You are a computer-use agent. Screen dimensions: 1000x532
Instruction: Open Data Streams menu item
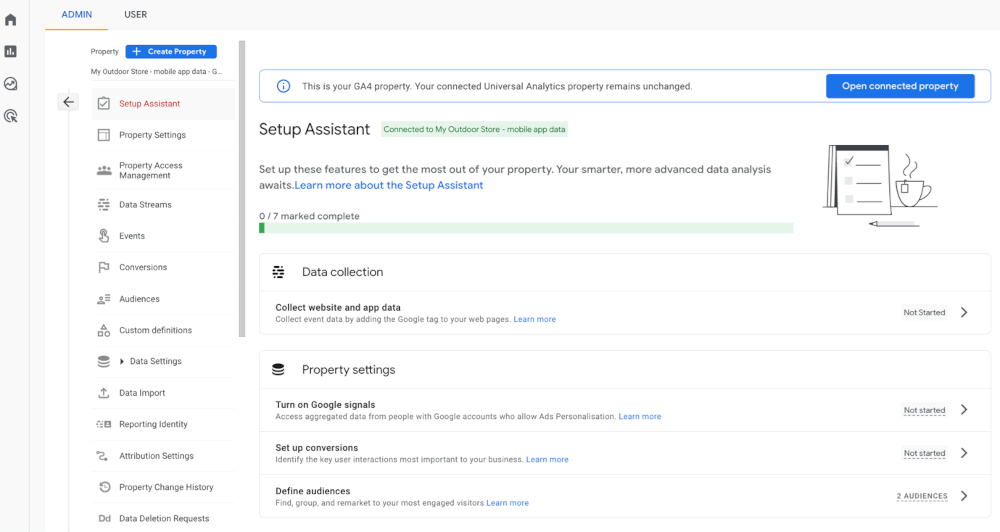[163, 205]
